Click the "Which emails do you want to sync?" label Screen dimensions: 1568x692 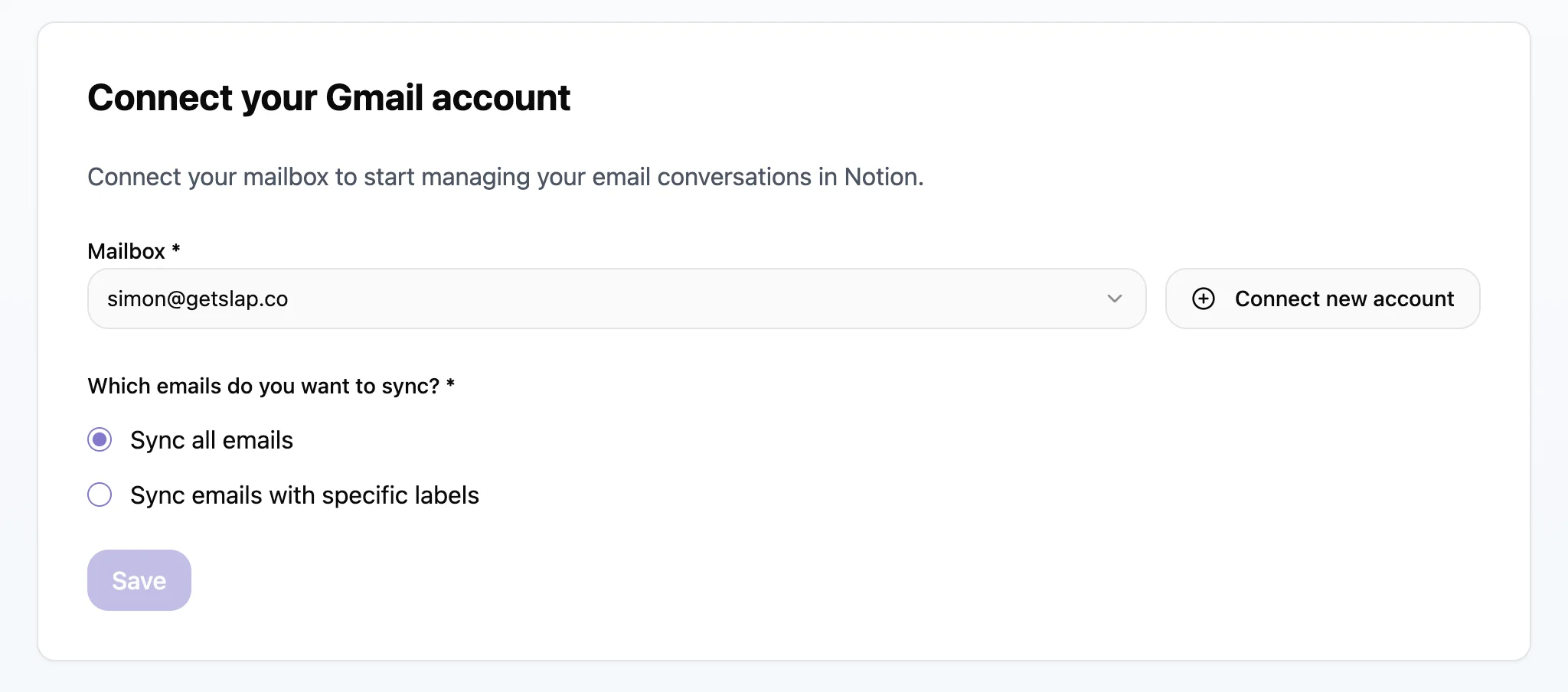pyautogui.click(x=263, y=386)
